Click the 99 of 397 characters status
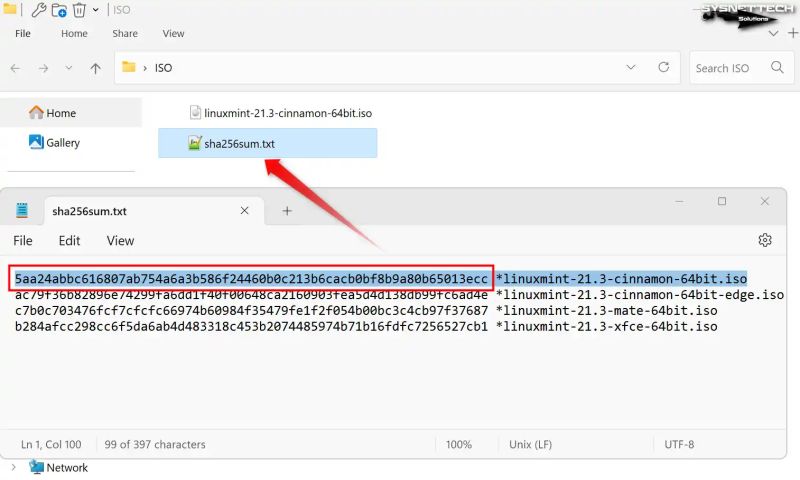Image resolution: width=800 pixels, height=480 pixels. point(155,444)
